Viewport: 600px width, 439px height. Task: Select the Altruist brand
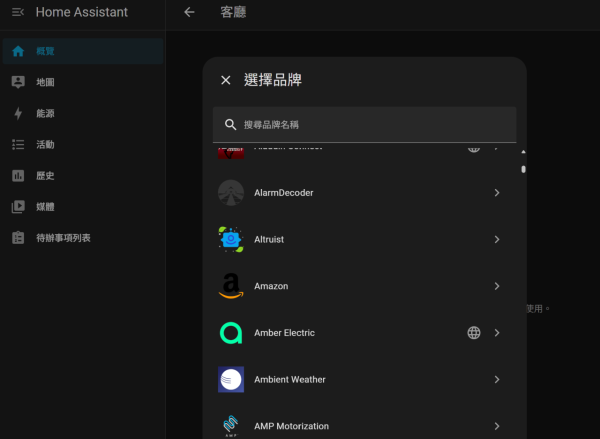(364, 239)
